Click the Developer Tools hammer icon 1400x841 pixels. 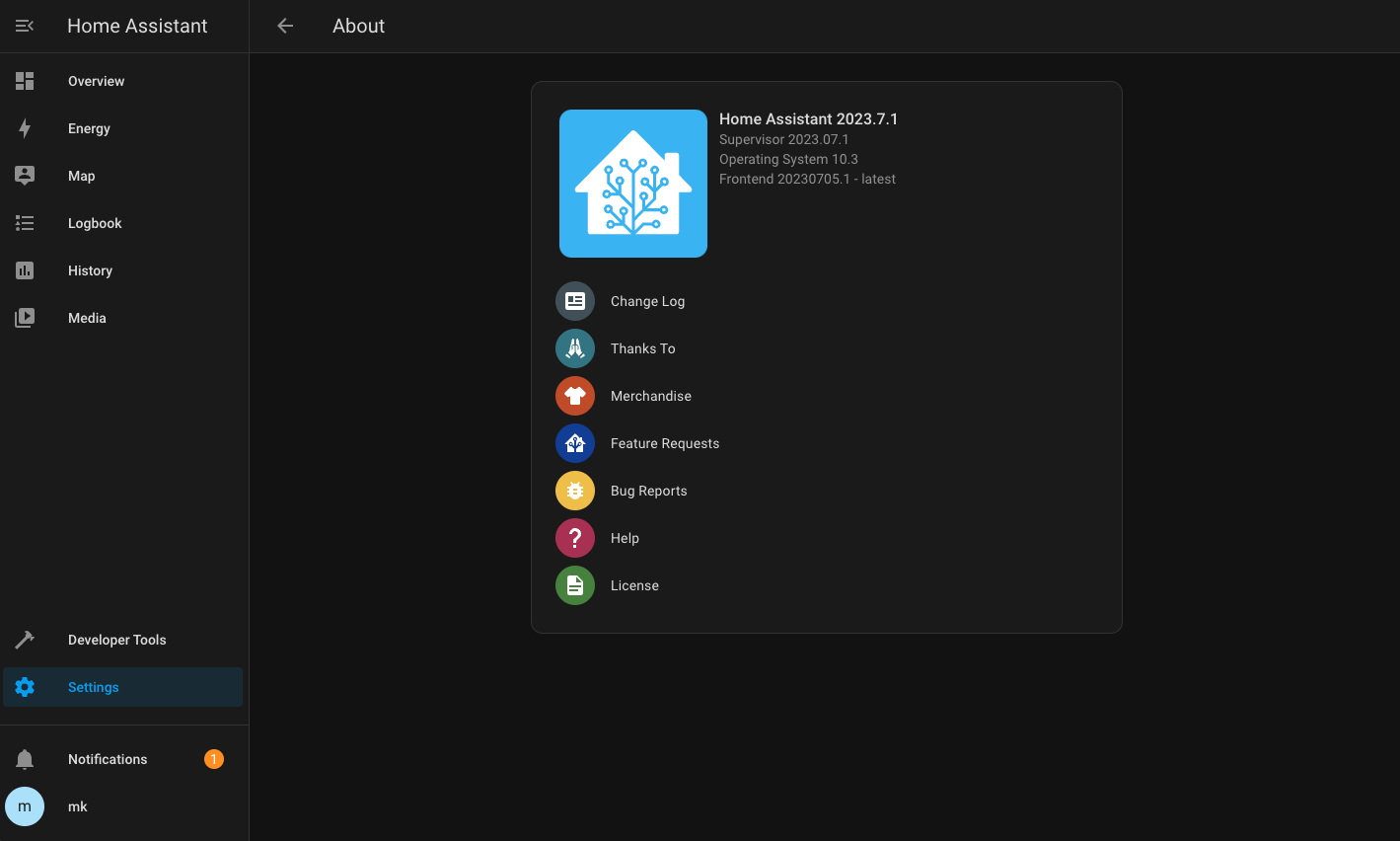pyautogui.click(x=25, y=640)
